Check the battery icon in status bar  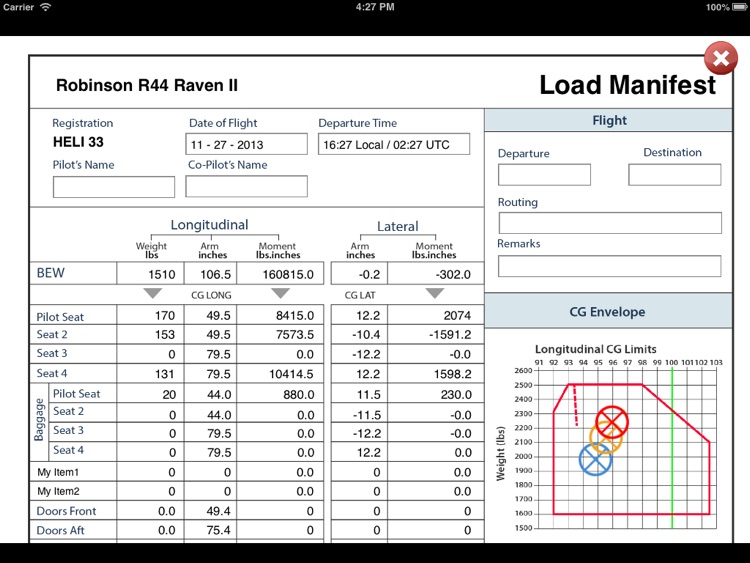click(740, 7)
